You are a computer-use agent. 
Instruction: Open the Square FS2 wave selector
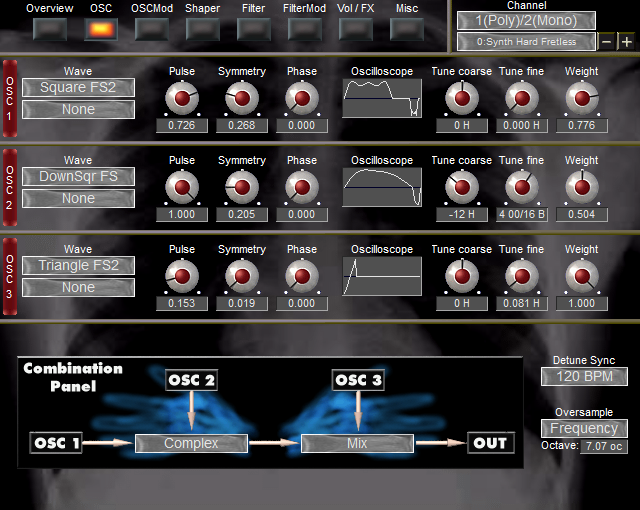(x=78, y=88)
